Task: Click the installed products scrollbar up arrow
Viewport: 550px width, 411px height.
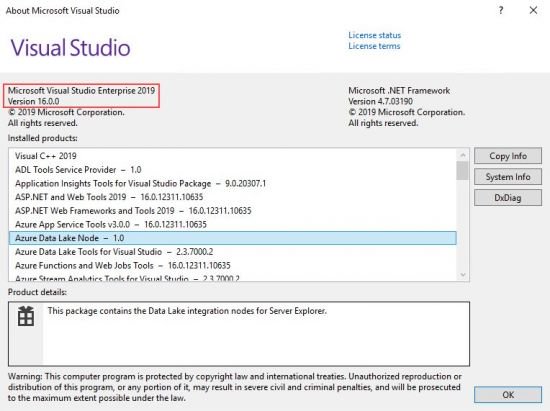Action: click(463, 155)
